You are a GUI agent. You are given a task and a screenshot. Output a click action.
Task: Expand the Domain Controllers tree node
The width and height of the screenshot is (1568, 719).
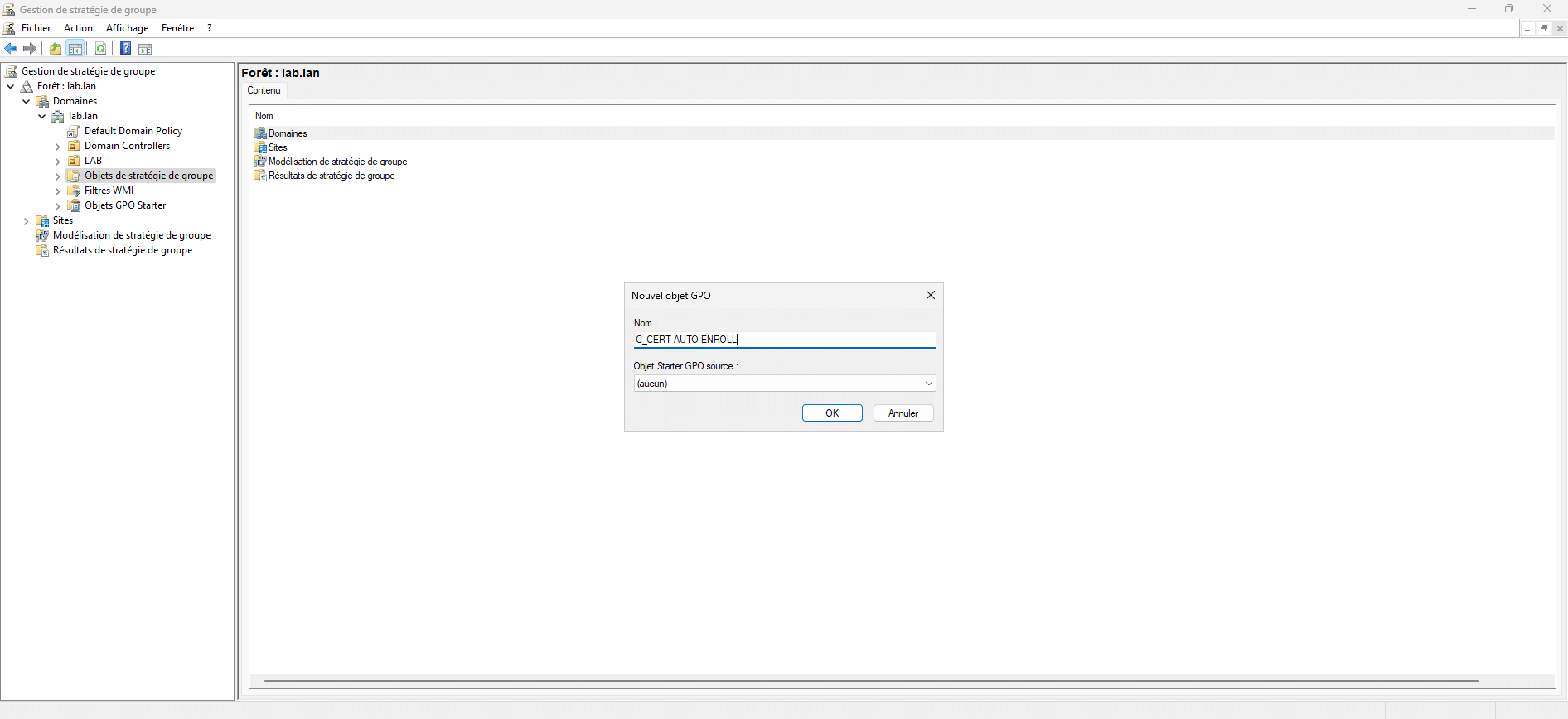point(57,147)
